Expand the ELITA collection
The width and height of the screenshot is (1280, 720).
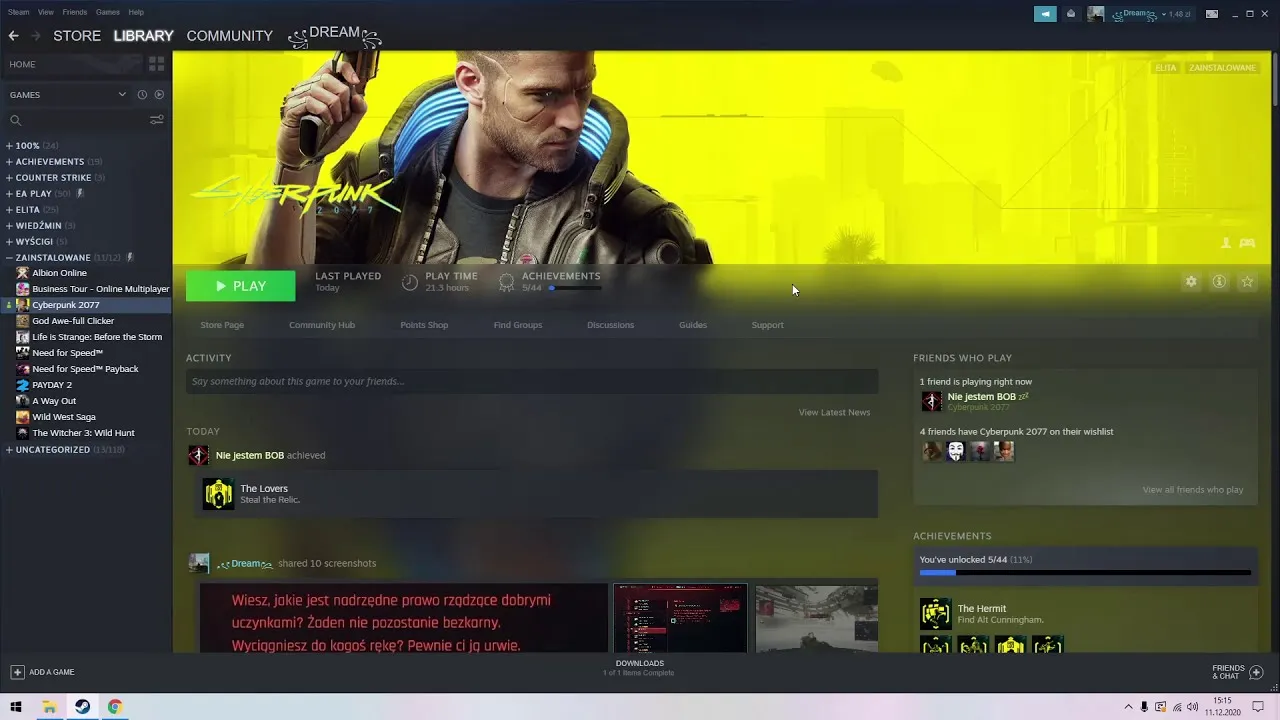(x=9, y=210)
